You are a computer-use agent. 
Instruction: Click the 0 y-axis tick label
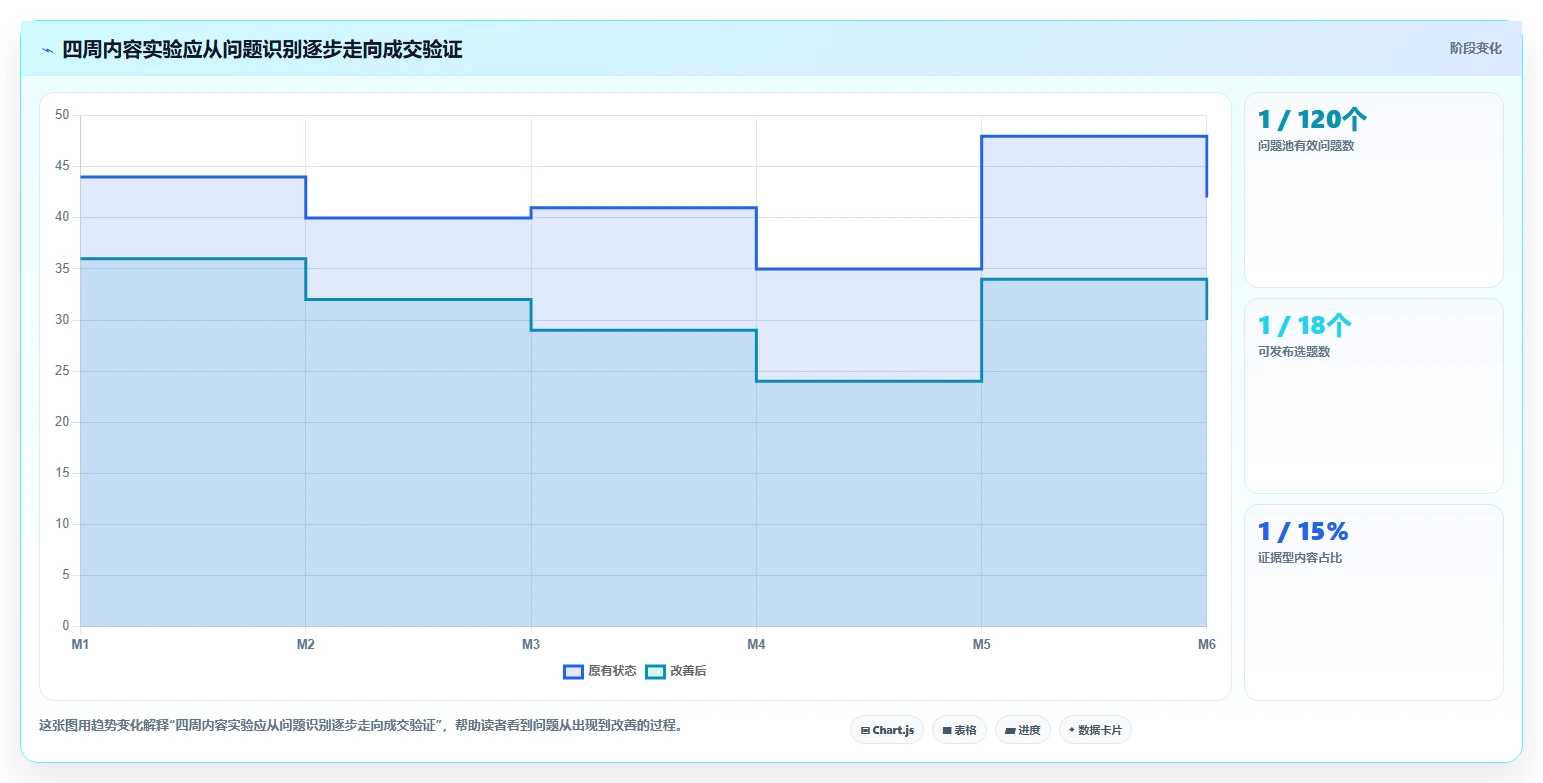click(66, 627)
